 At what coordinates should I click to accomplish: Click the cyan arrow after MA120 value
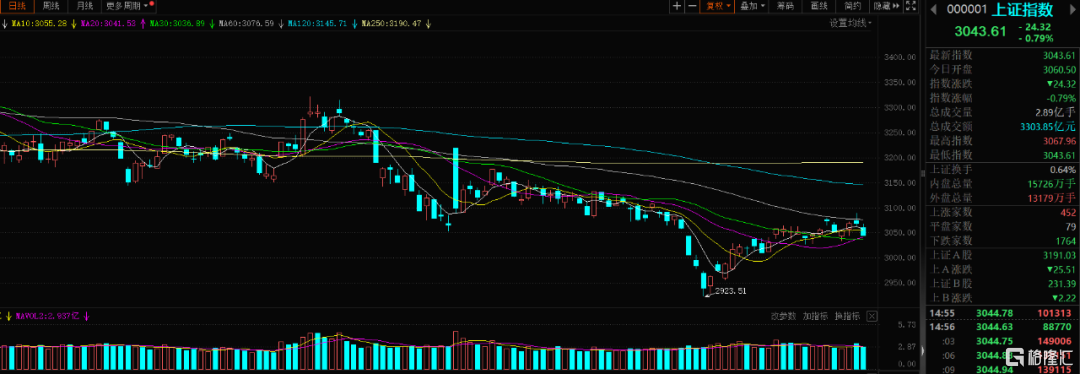[354, 23]
